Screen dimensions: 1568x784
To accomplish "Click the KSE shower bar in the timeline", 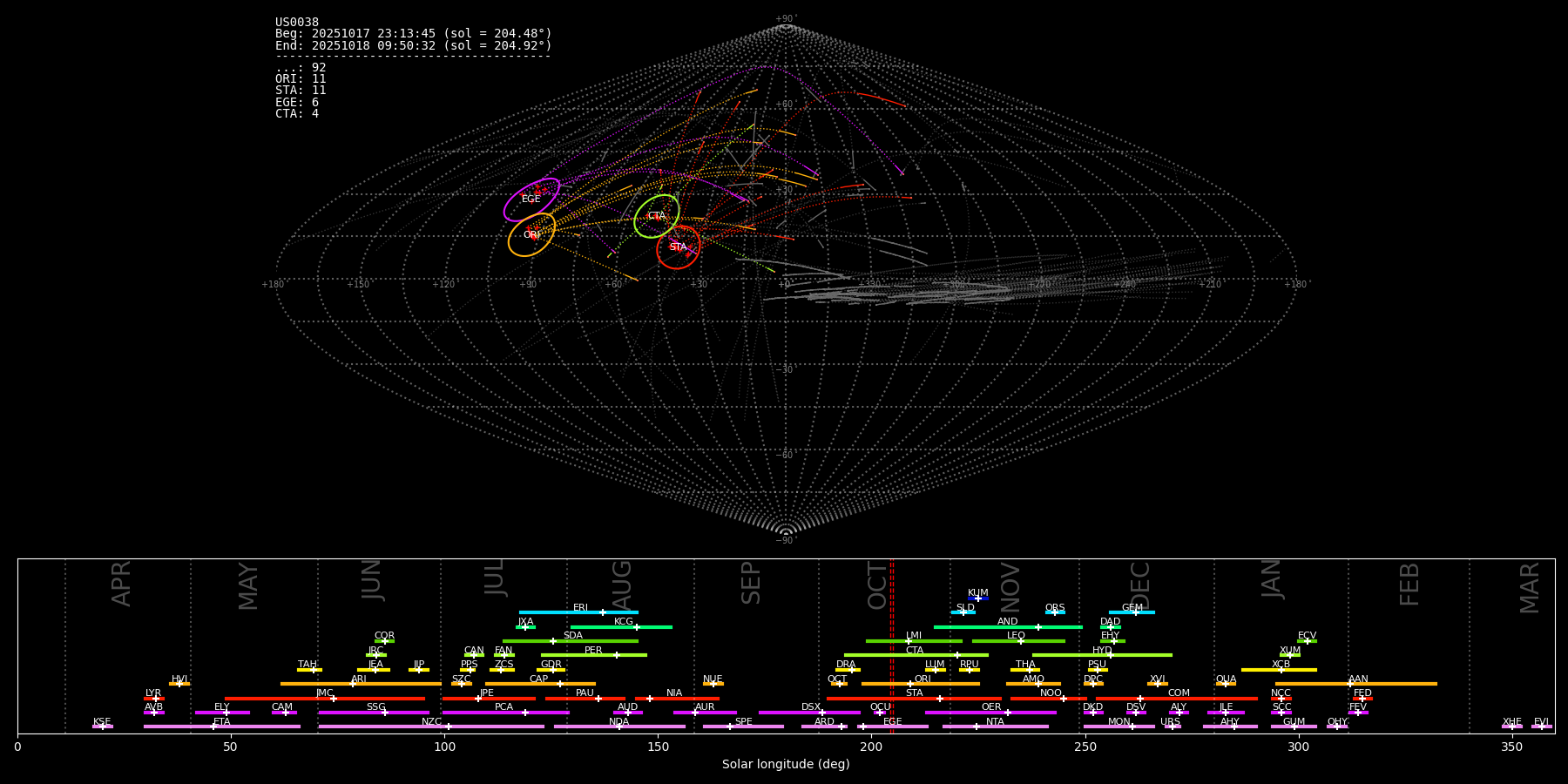I will pos(103,727).
